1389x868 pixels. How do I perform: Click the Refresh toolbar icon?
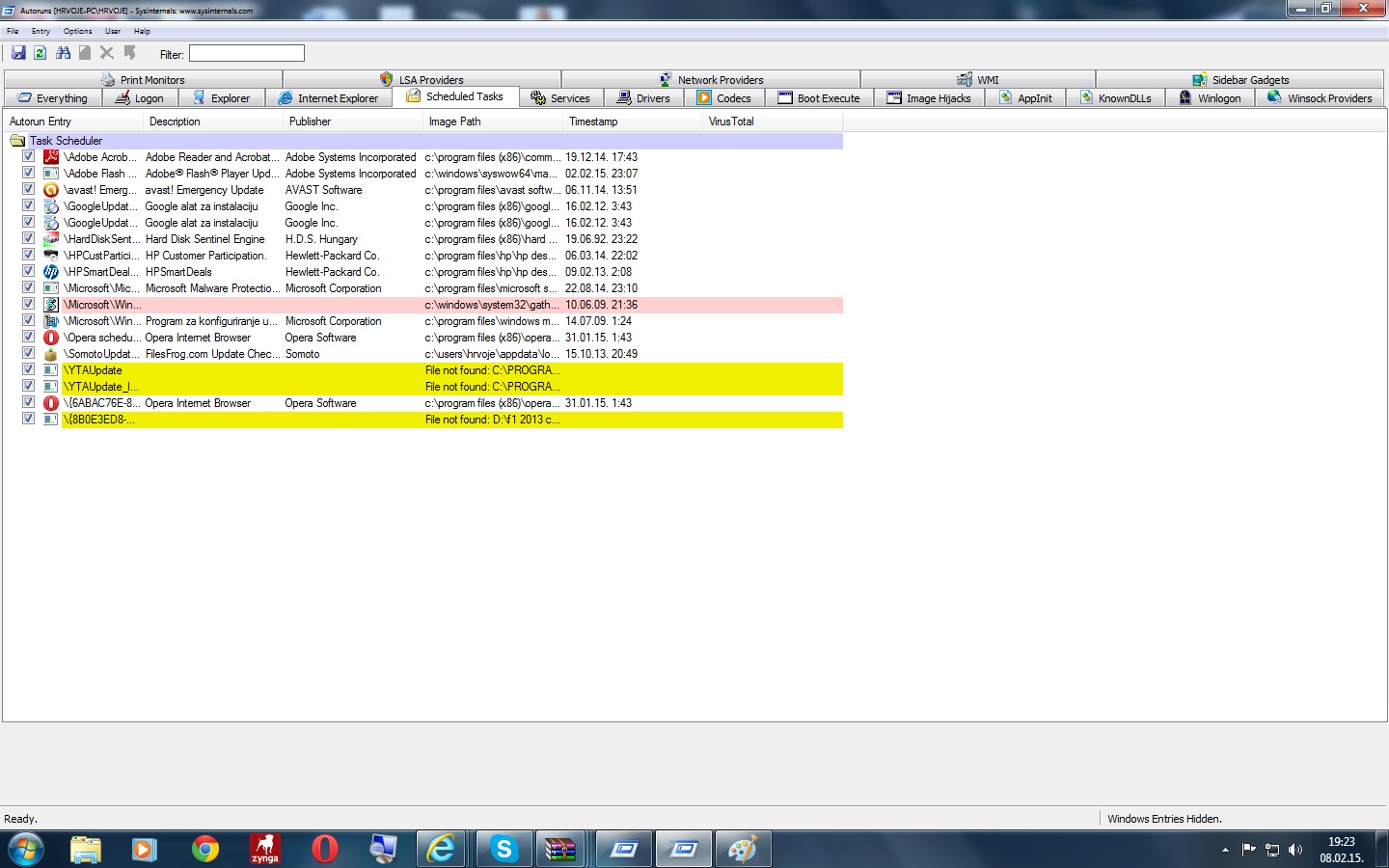41,53
